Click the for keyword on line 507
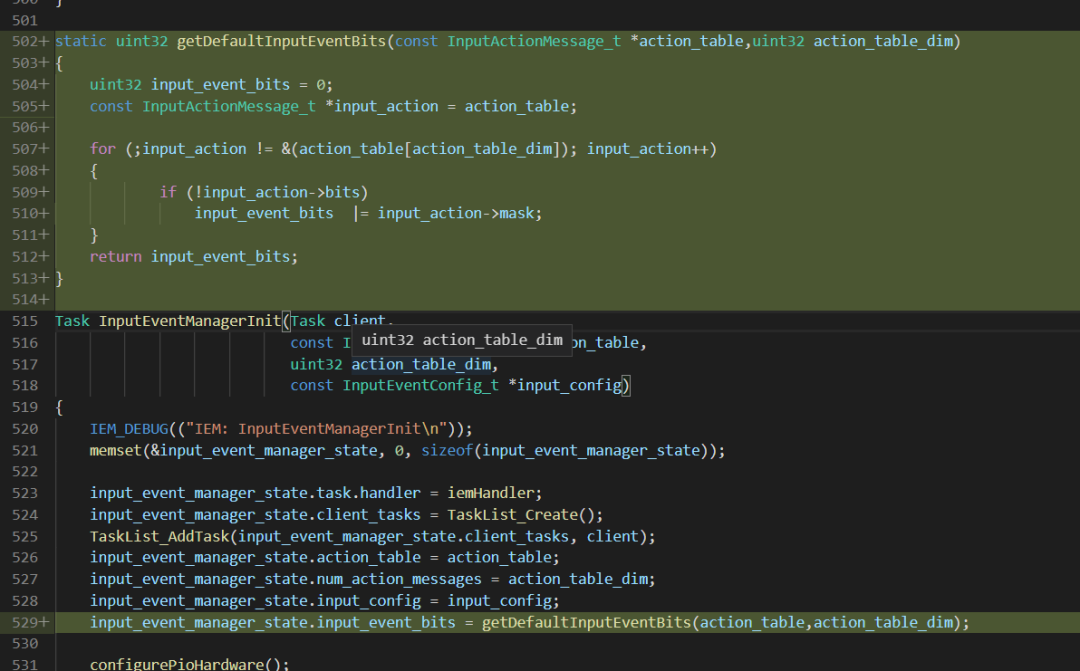Screen dimensions: 1080x671 [x=103, y=149]
